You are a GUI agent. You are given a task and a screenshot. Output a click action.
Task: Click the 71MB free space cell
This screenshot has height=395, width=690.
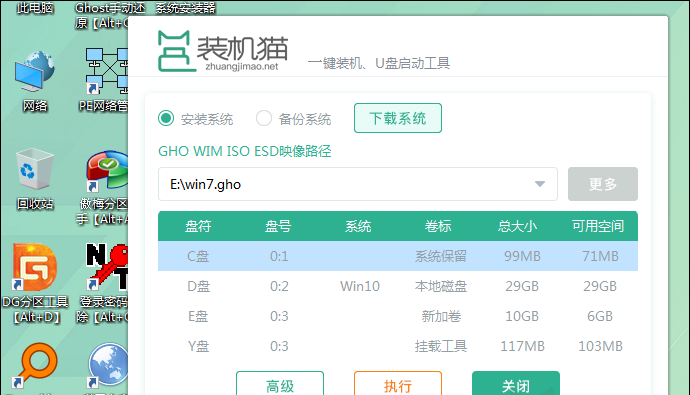pos(600,256)
